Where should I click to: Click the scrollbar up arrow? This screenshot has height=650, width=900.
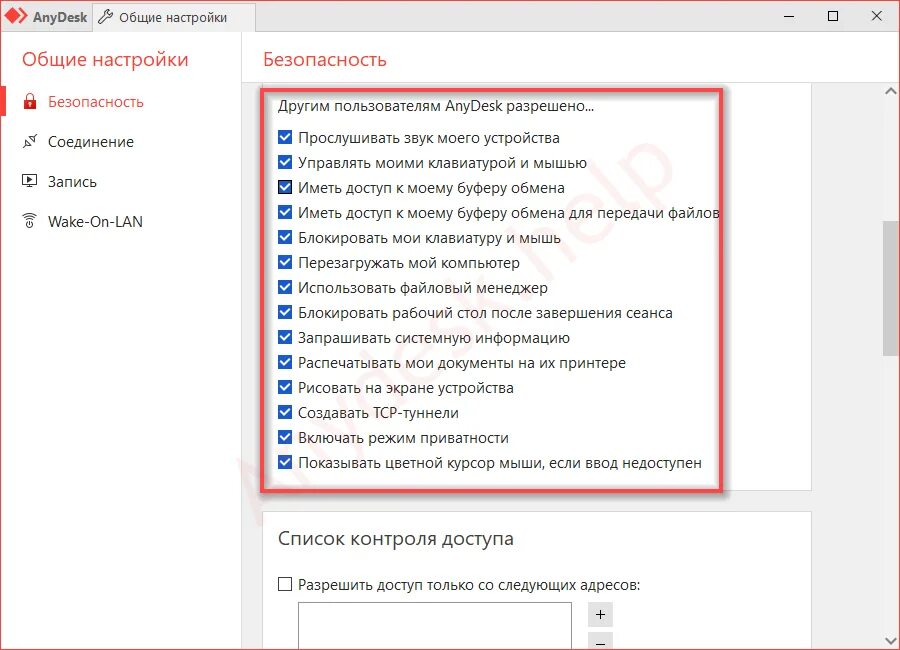(891, 91)
